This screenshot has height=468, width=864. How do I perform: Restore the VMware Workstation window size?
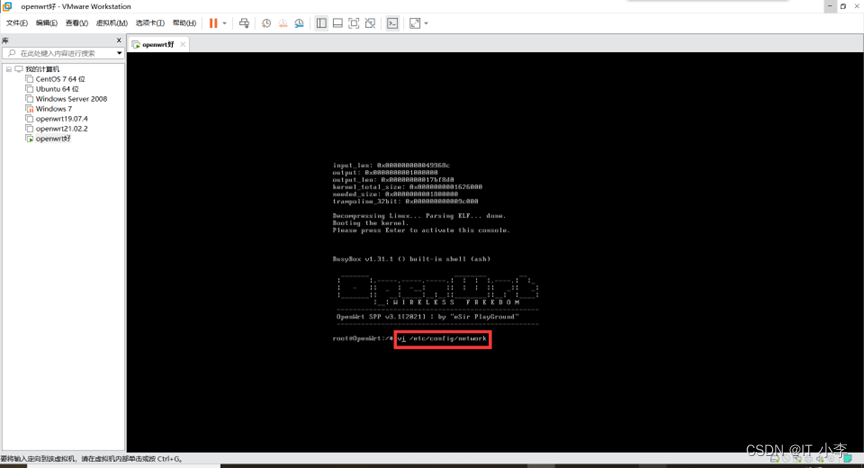[844, 6]
